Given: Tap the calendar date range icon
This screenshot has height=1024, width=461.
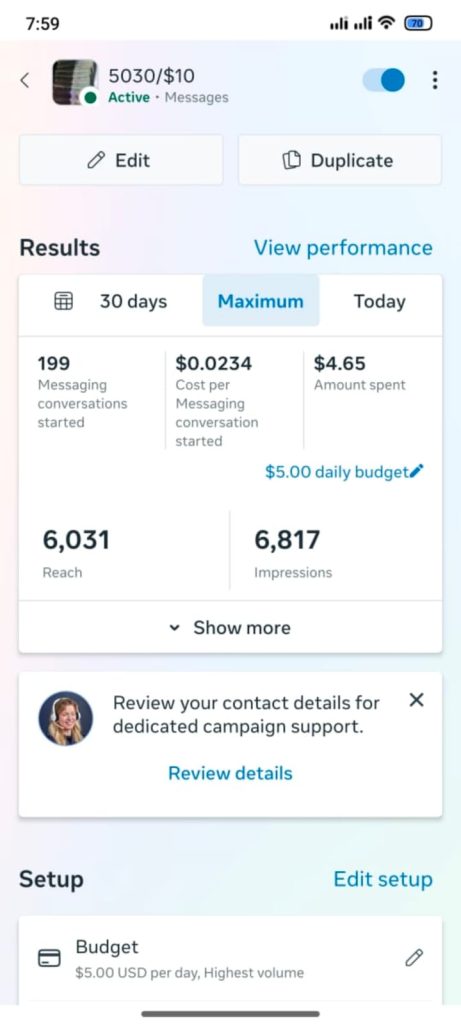Looking at the screenshot, I should click(x=63, y=301).
